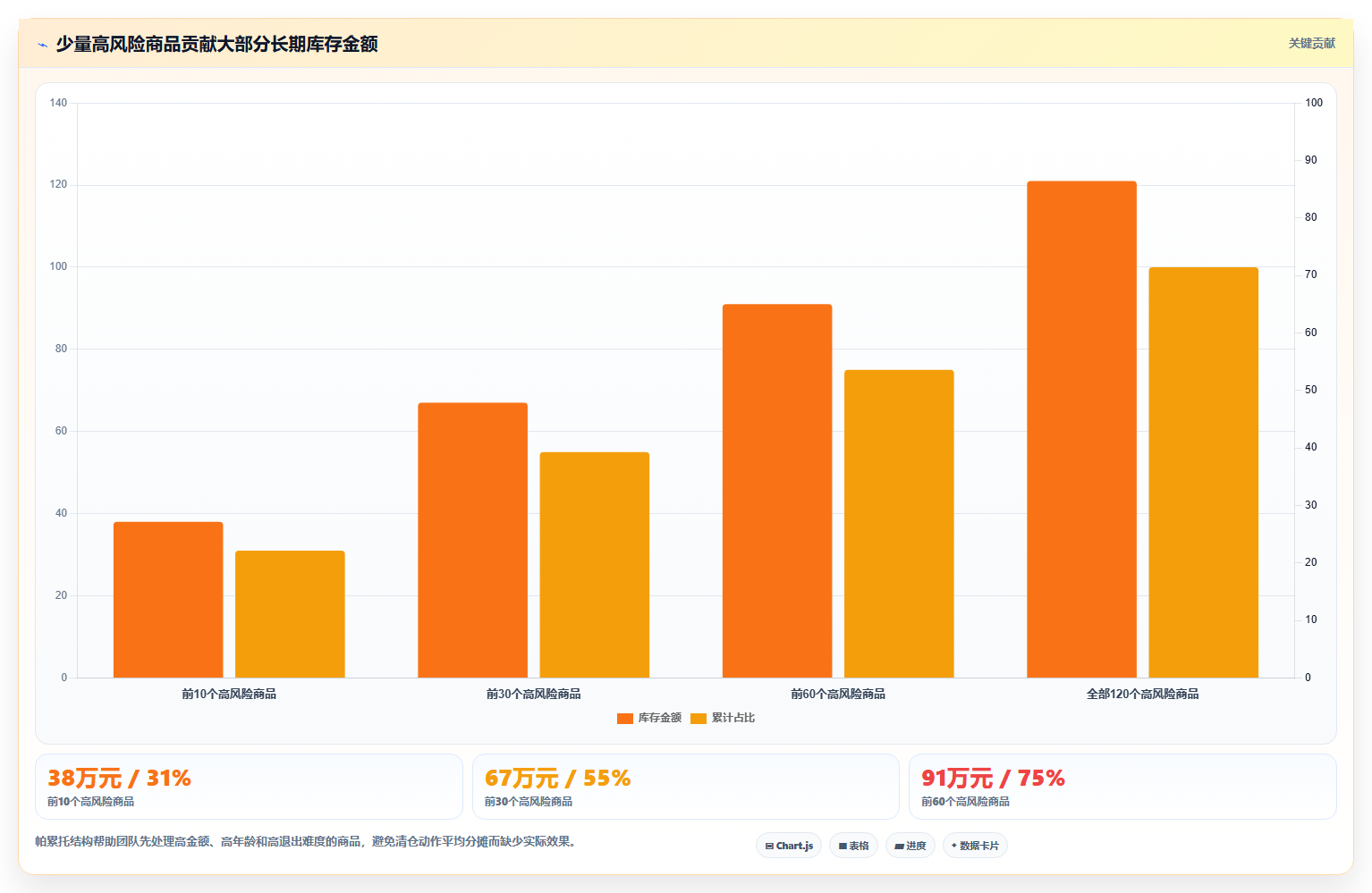Click the 库存金额 bar for 前30个高风险商品
Viewport: 1372px width, 893px height.
(x=472, y=540)
